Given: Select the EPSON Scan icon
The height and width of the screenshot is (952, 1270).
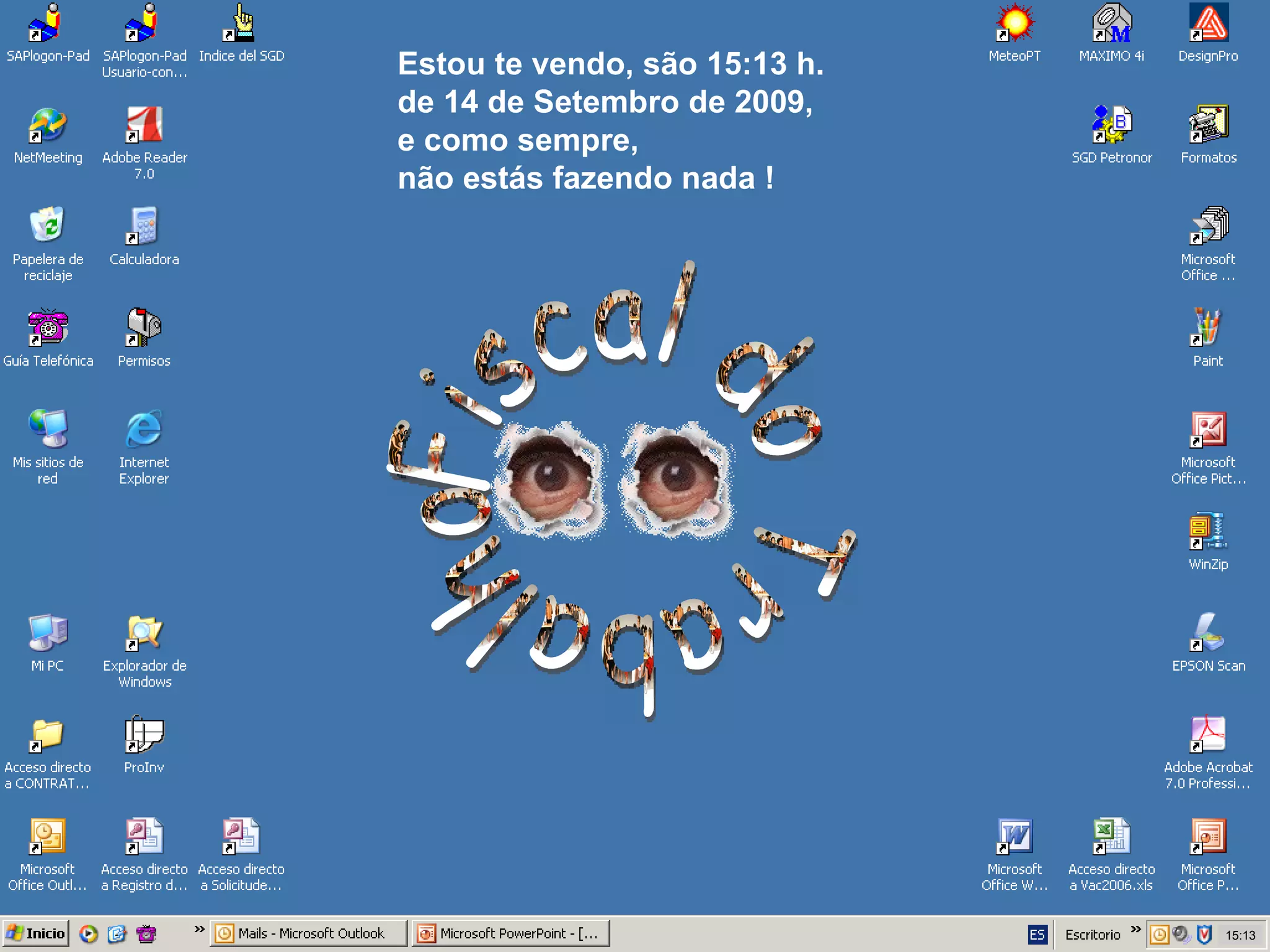Looking at the screenshot, I should (1208, 633).
